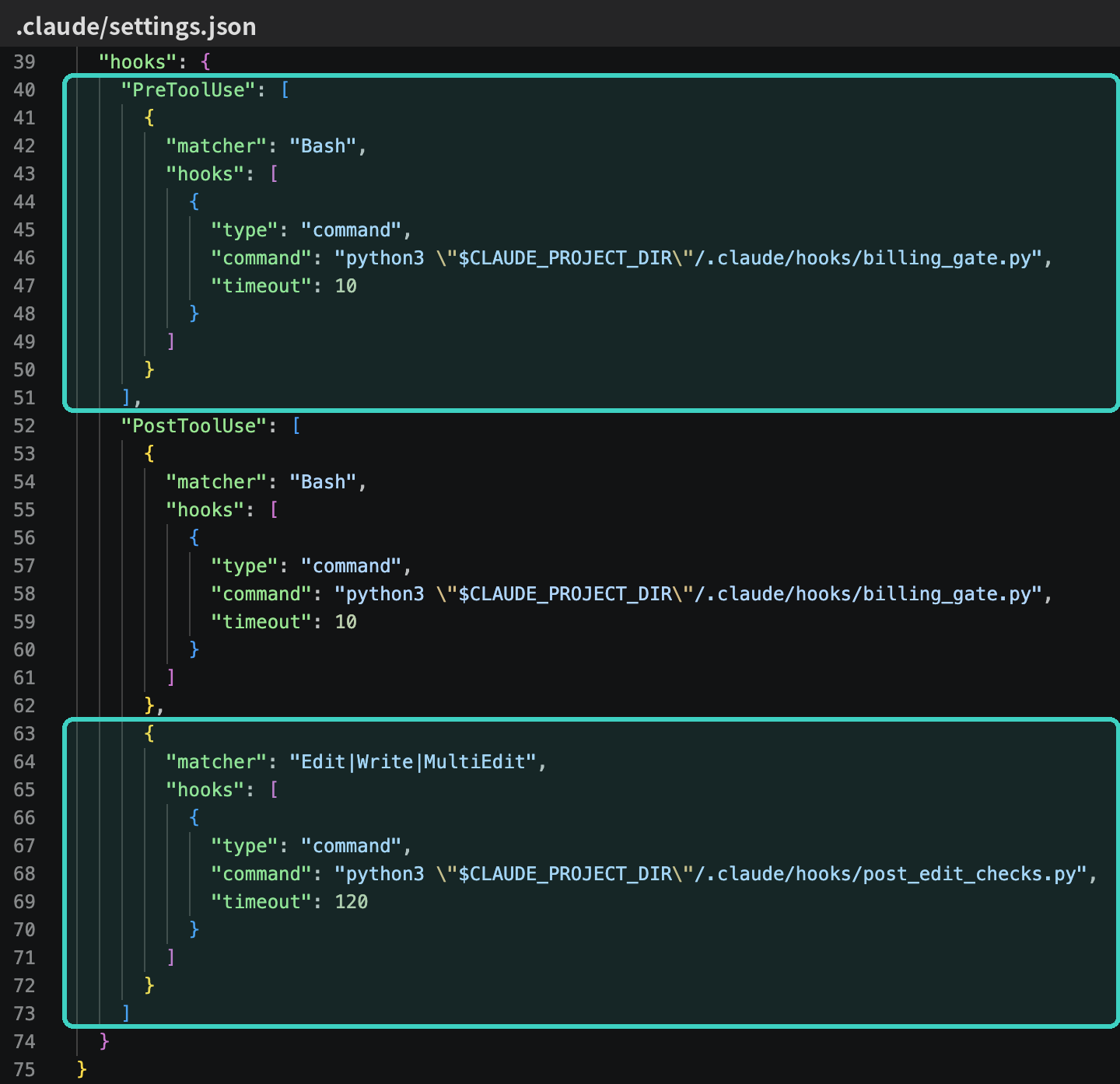
Task: Click "Bash" value on line 42
Action: pyautogui.click(x=323, y=146)
